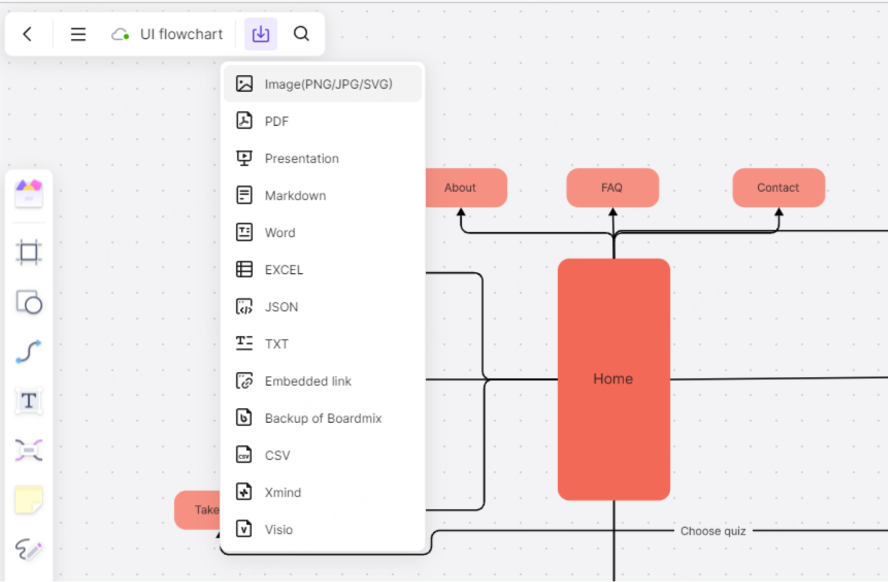Click the highlighted export icon
This screenshot has height=582, width=888.
(261, 33)
